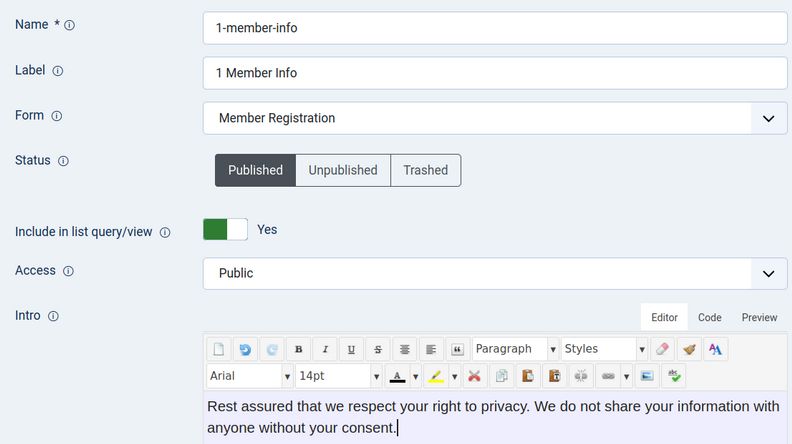Switch to the Preview tab
The image size is (792, 444).
point(759,317)
